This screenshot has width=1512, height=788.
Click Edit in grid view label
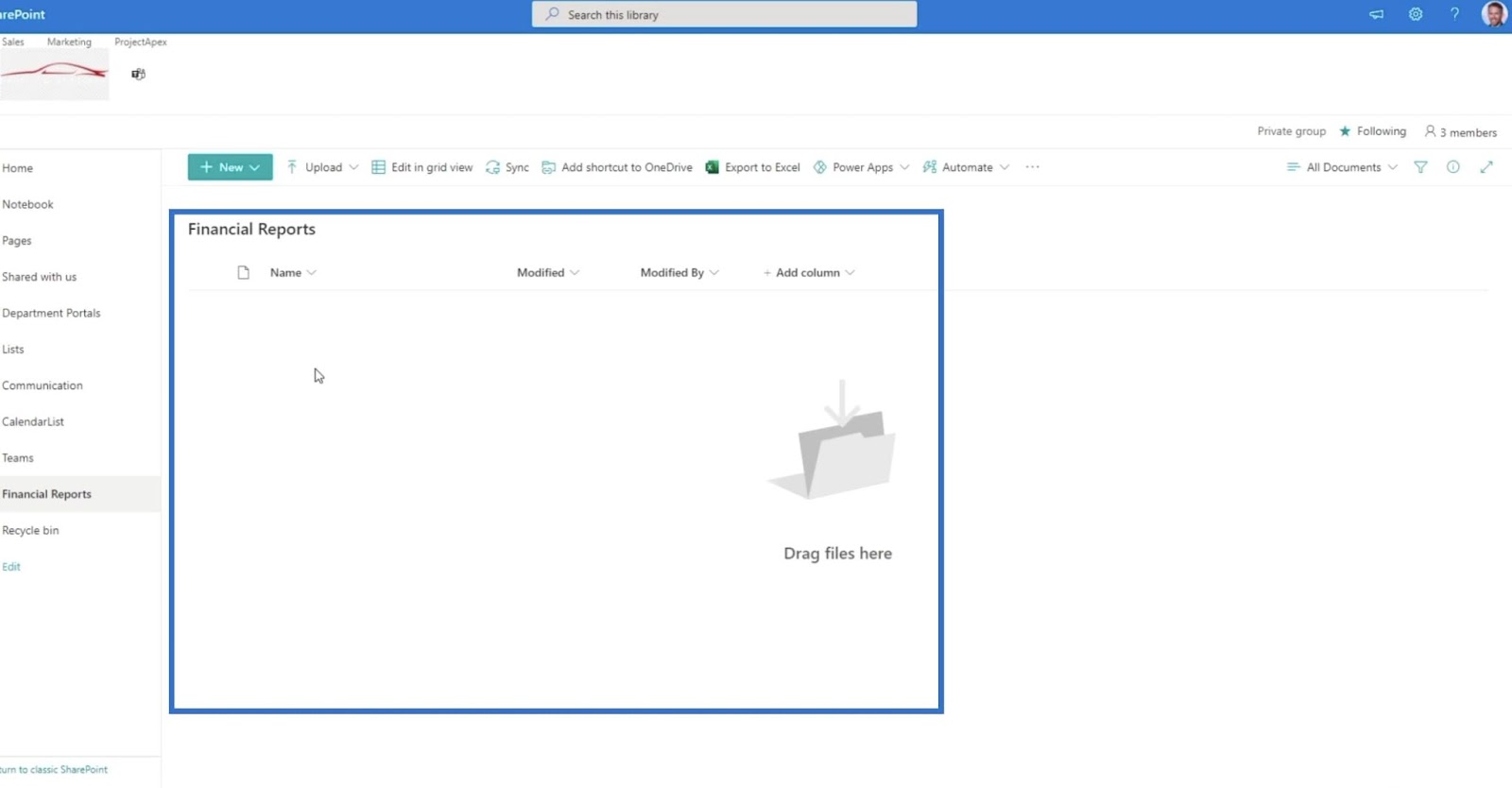(432, 167)
